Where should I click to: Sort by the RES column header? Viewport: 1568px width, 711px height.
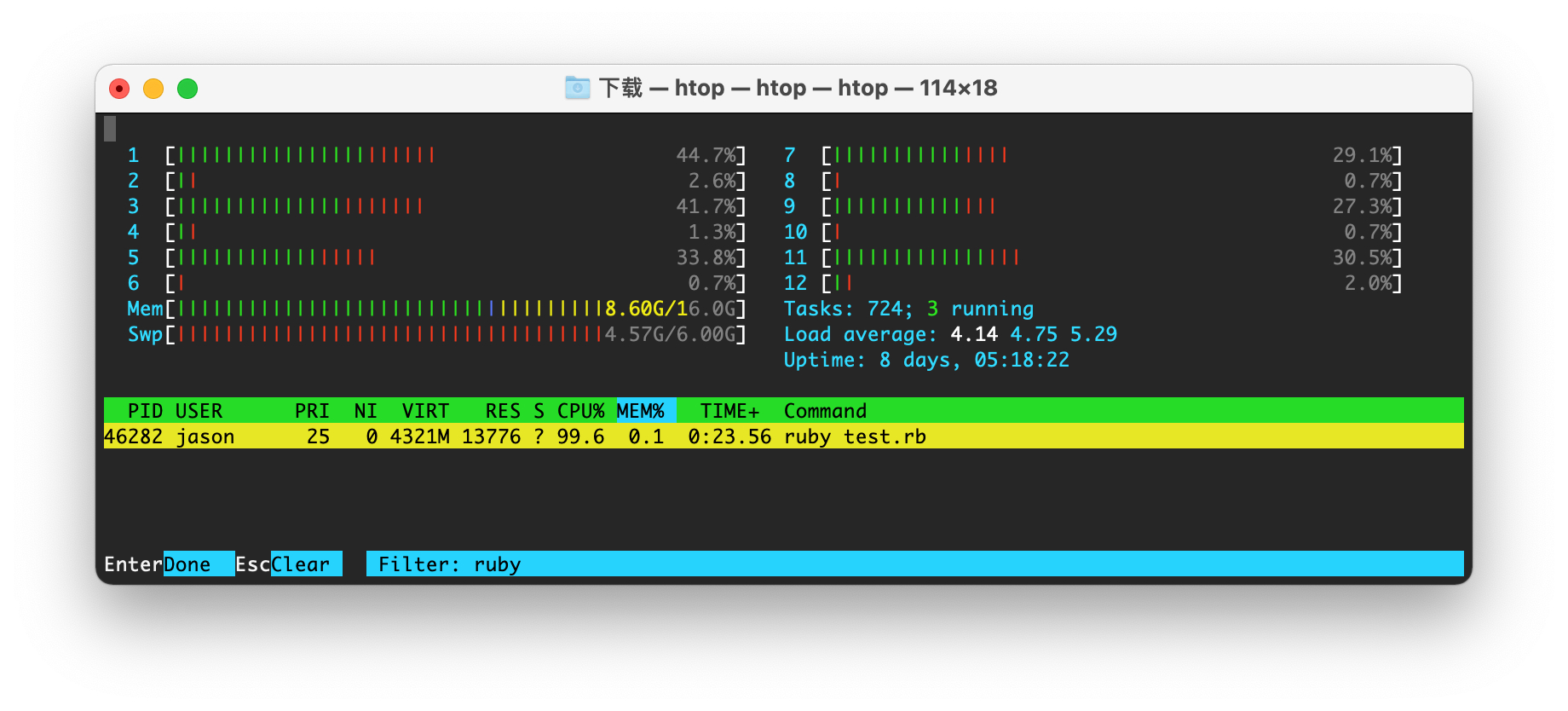click(x=503, y=411)
